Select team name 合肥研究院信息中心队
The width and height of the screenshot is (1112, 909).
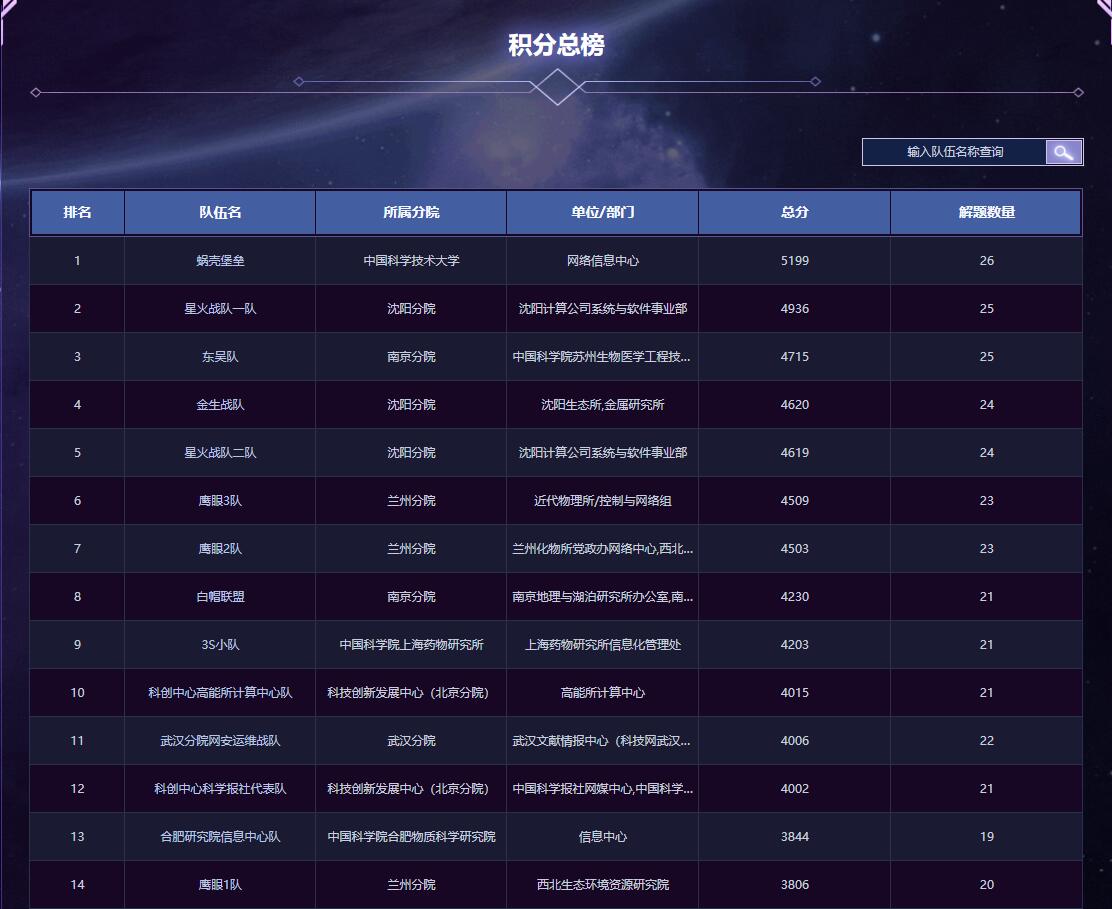(220, 837)
